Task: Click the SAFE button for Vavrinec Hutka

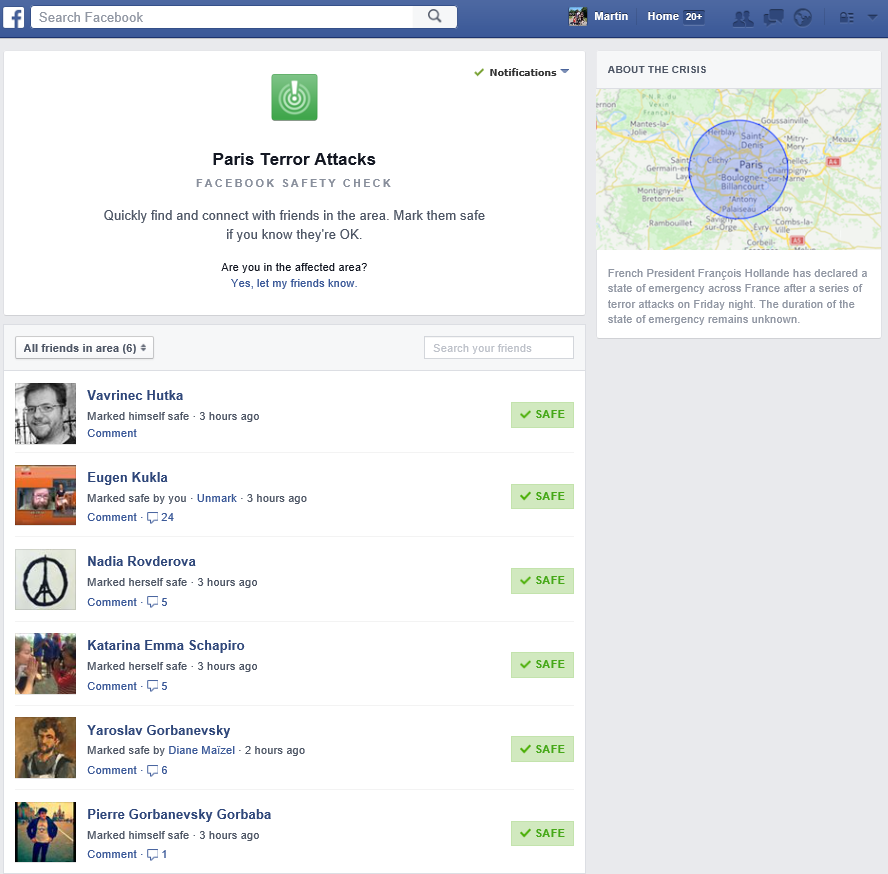Action: click(x=543, y=415)
